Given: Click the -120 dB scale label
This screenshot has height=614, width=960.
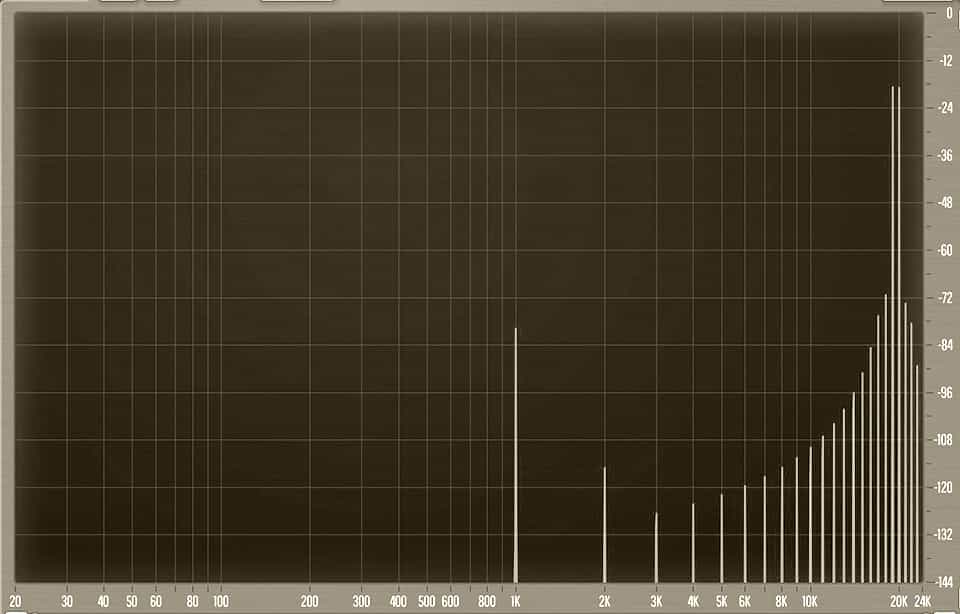Looking at the screenshot, I should (943, 487).
